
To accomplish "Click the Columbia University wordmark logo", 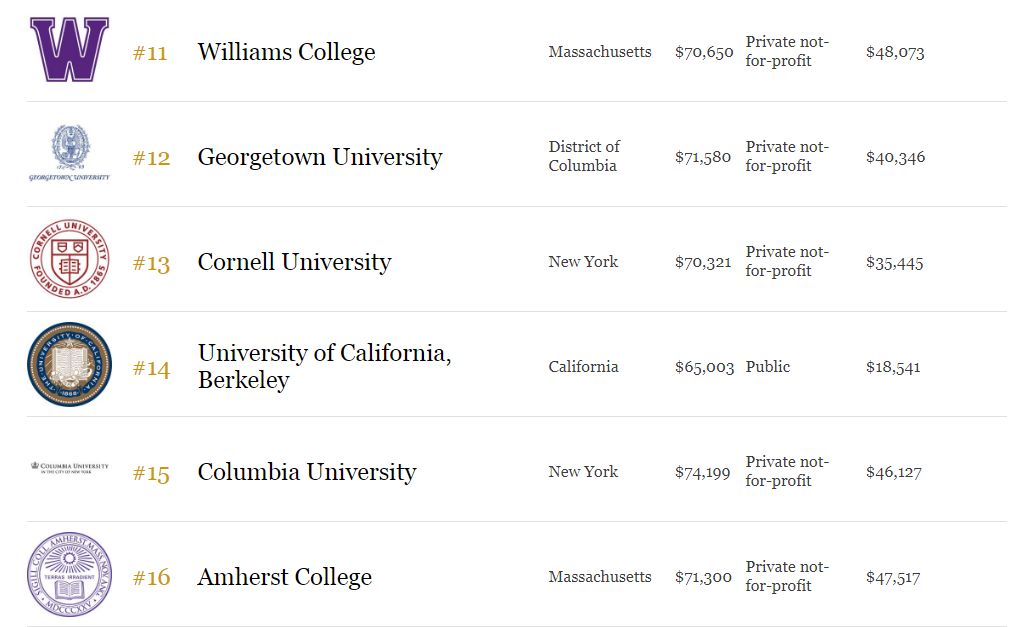I will [69, 468].
